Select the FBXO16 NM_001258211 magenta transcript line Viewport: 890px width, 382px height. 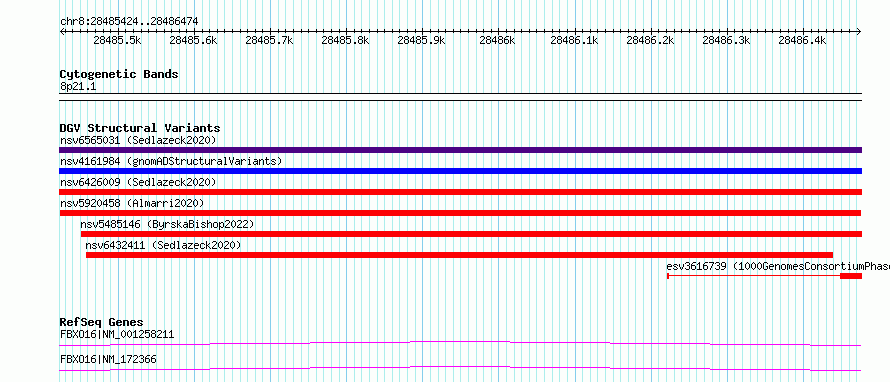460,343
